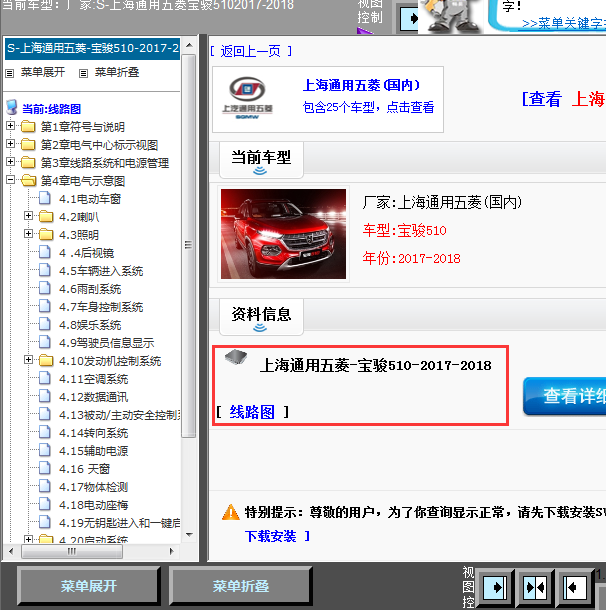Click the 4.17物体检测 document icon
606x610 pixels.
[x=45, y=486]
